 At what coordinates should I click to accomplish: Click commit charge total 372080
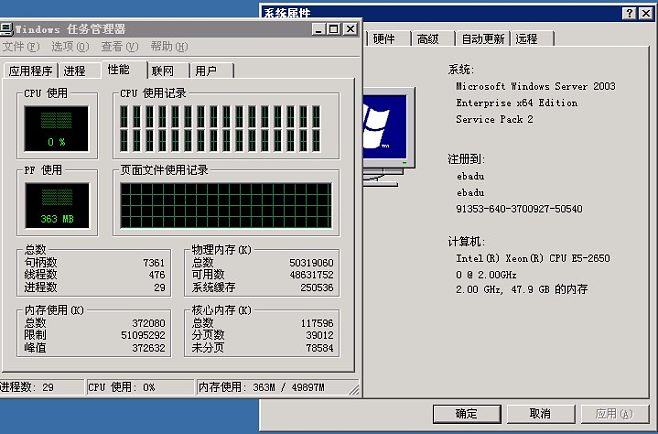(149, 323)
